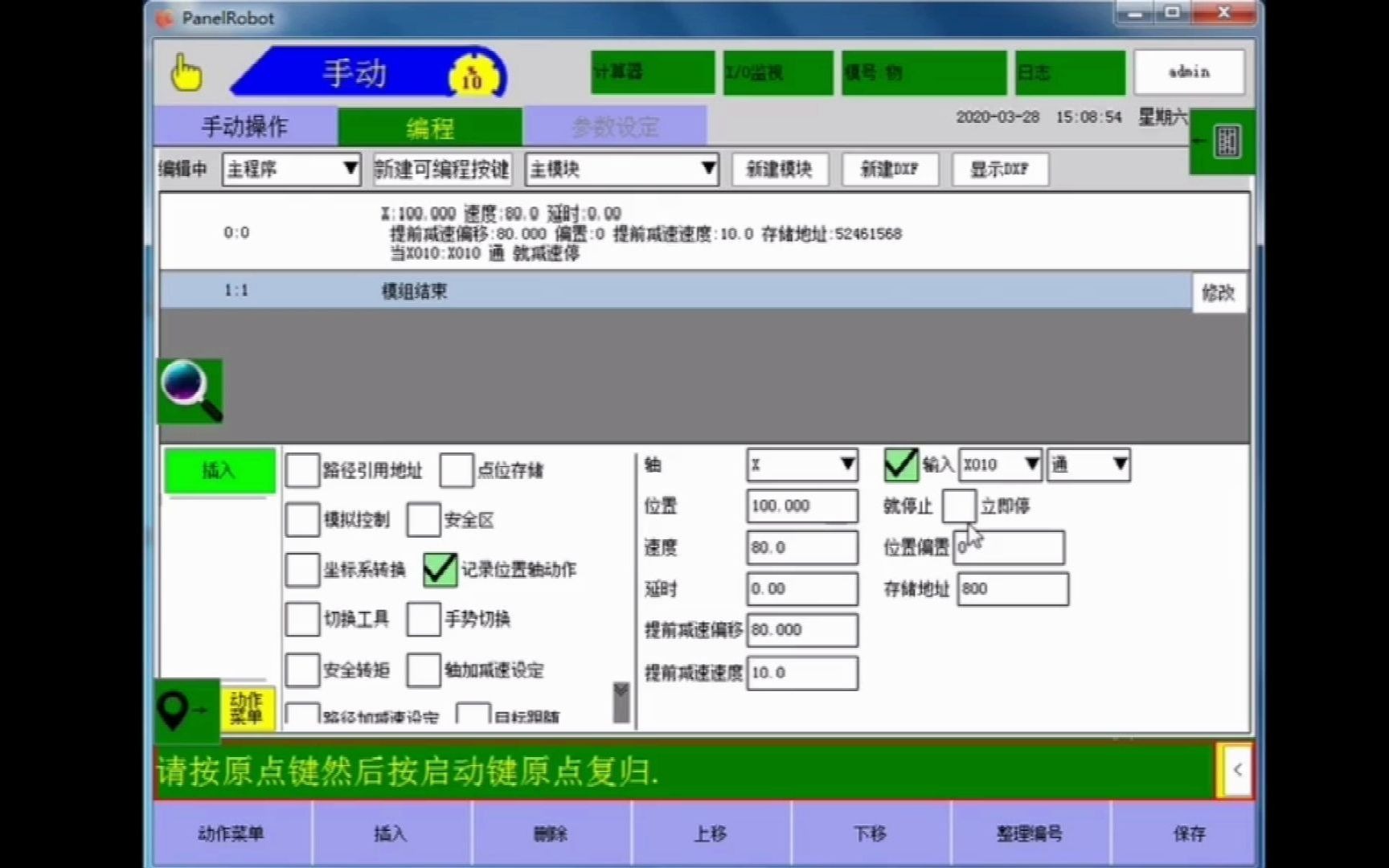Uncheck 记录位置轴动作 checkbox
The image size is (1389, 868).
(440, 569)
